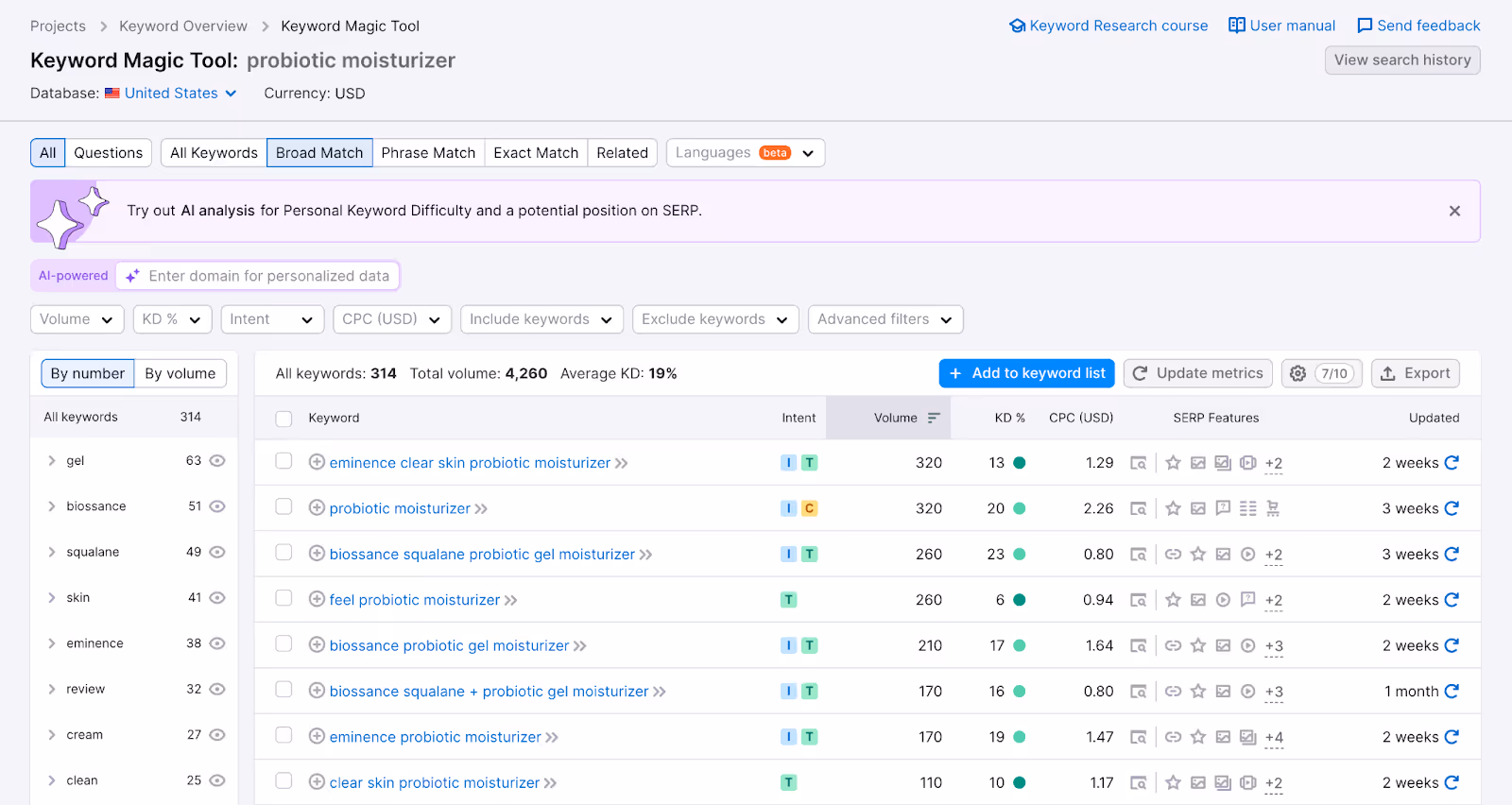Open Exclude keywords dropdown
Viewport: 1512px width, 805px height.
tap(715, 319)
